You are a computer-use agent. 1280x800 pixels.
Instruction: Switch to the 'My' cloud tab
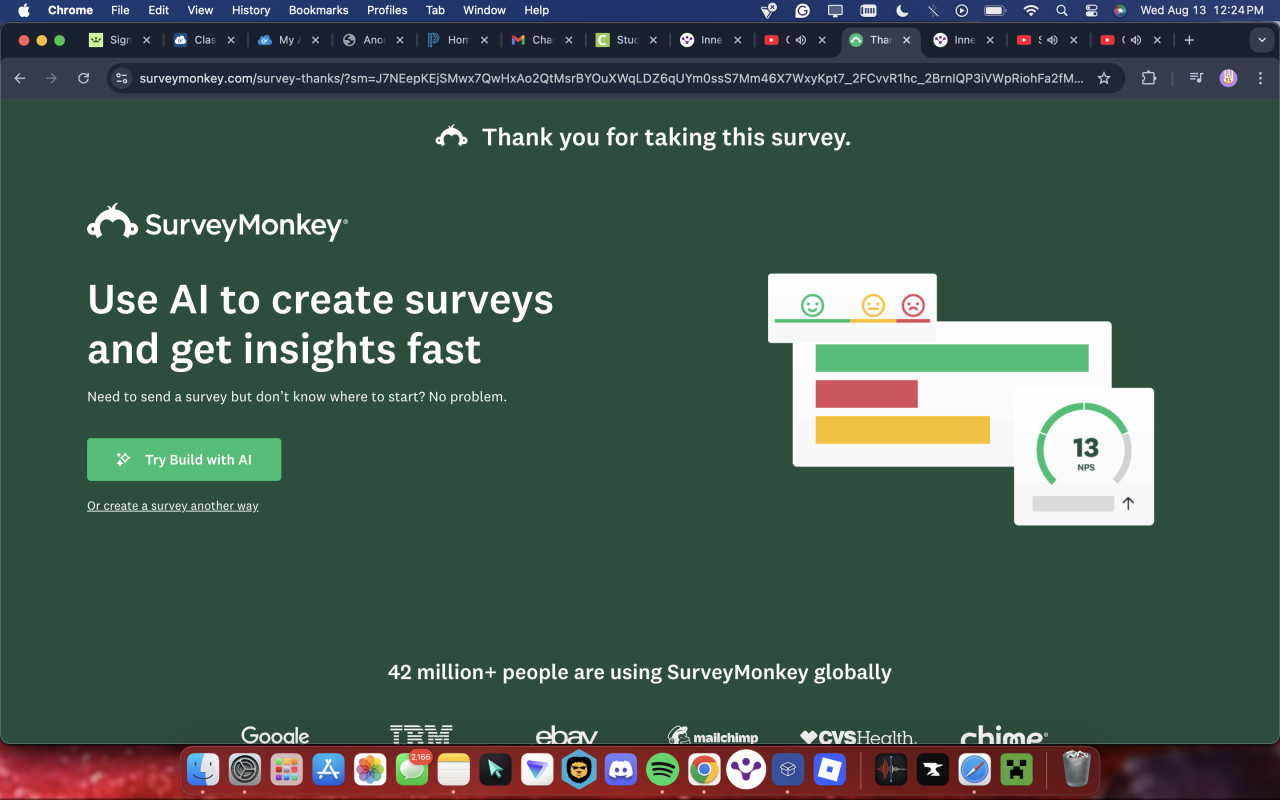pyautogui.click(x=289, y=40)
